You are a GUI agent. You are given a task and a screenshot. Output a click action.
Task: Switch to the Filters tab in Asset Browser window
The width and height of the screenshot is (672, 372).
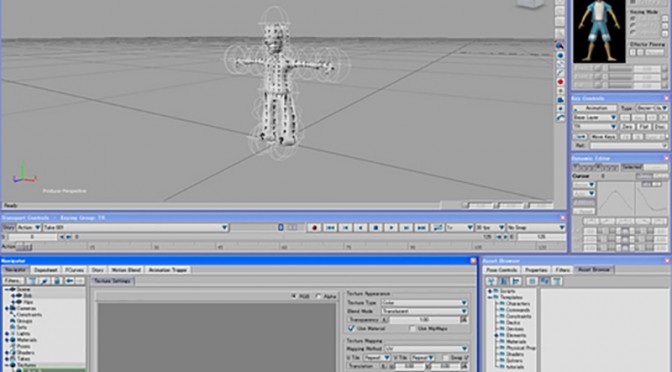click(x=562, y=270)
